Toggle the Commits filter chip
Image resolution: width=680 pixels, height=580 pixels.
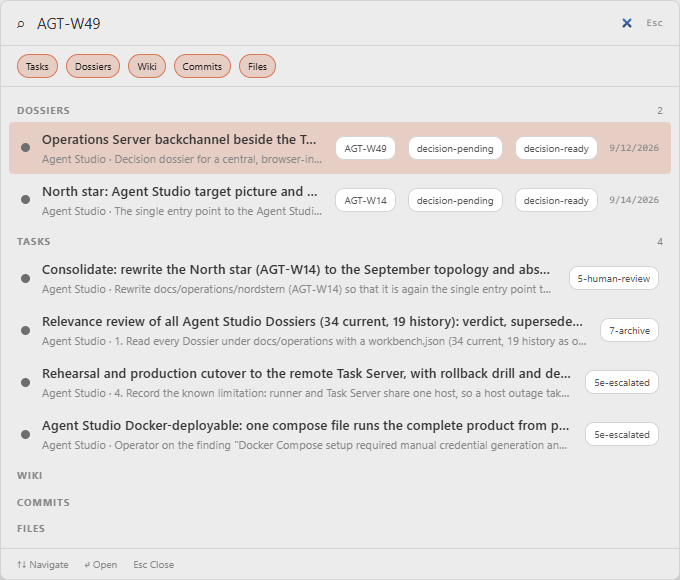click(x=202, y=66)
